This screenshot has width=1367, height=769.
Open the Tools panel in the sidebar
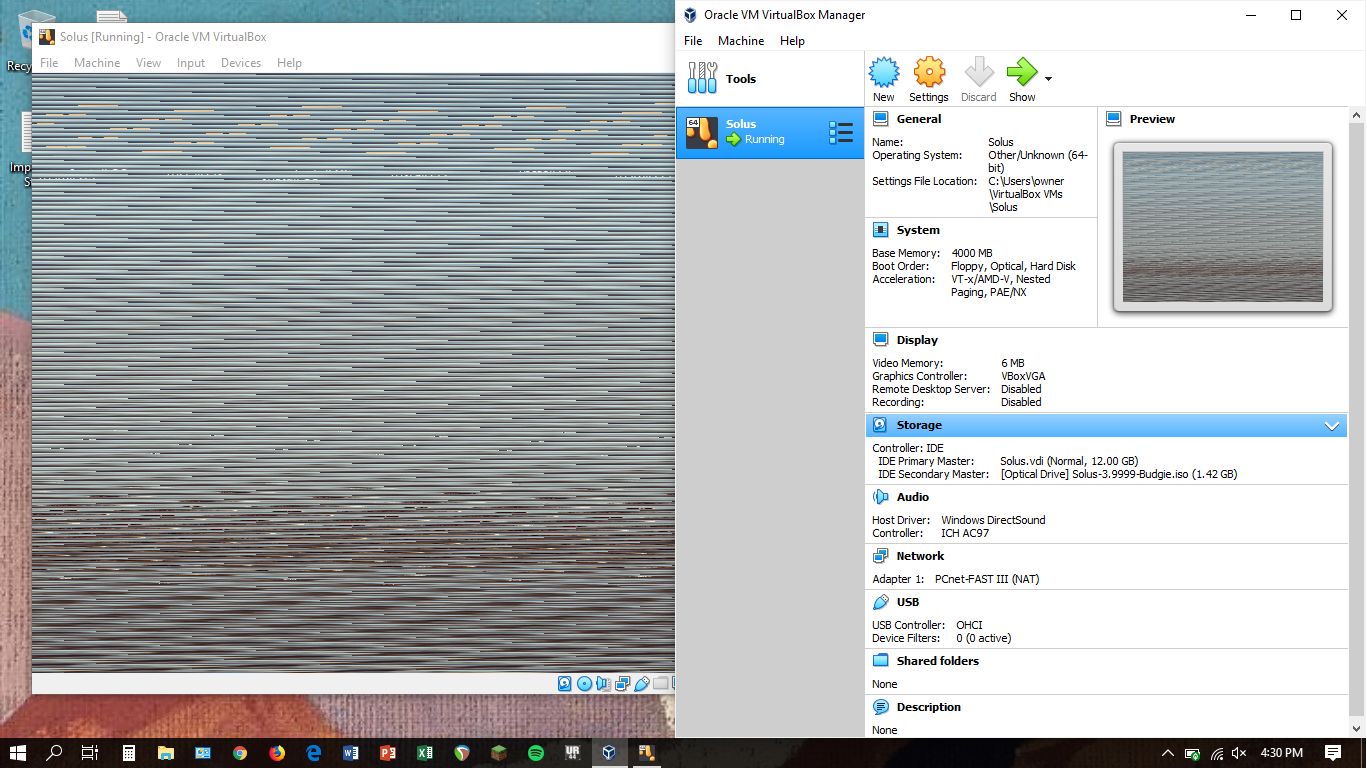[x=740, y=78]
